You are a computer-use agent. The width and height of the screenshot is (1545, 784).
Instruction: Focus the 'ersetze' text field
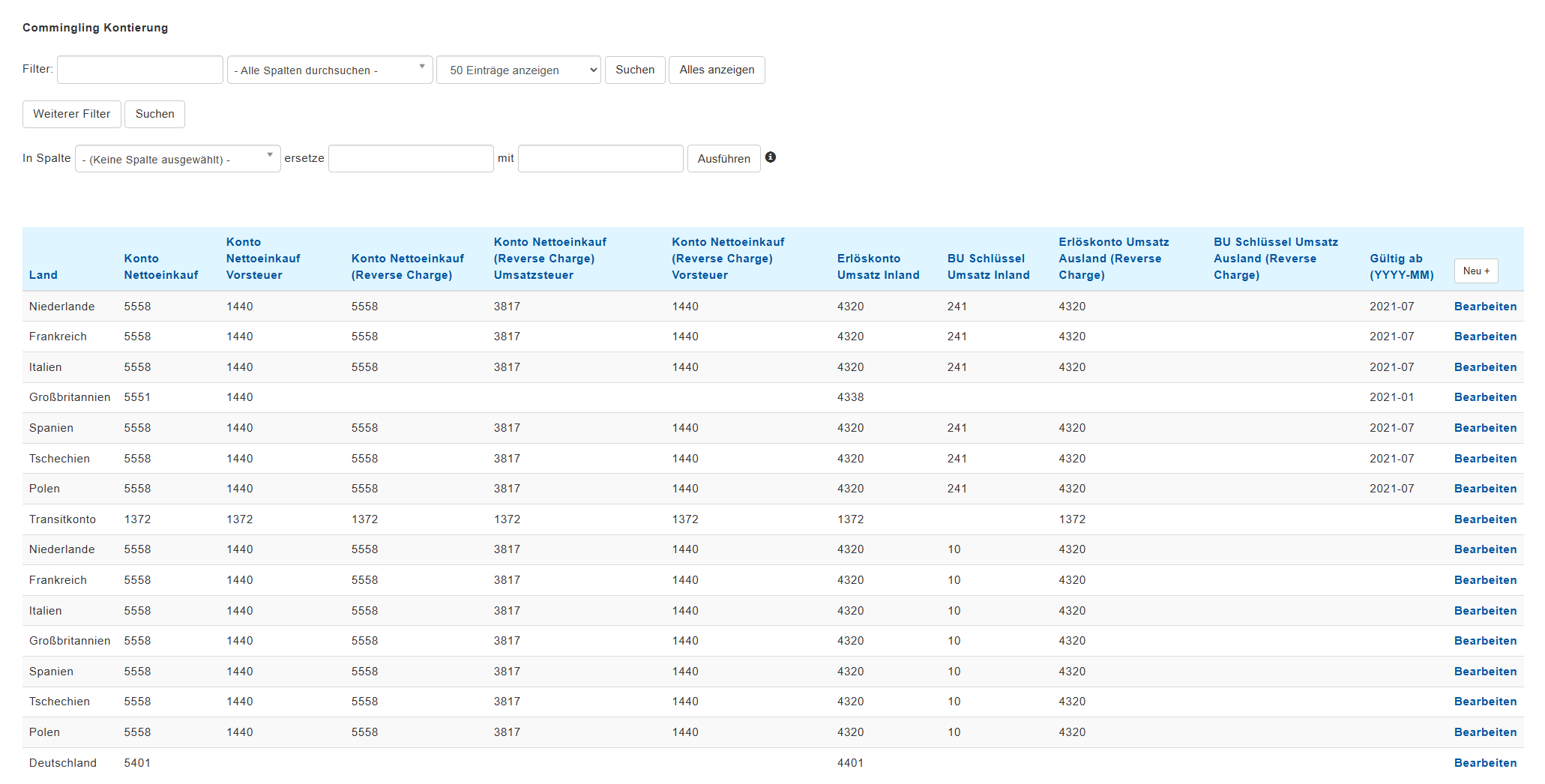[x=411, y=159]
